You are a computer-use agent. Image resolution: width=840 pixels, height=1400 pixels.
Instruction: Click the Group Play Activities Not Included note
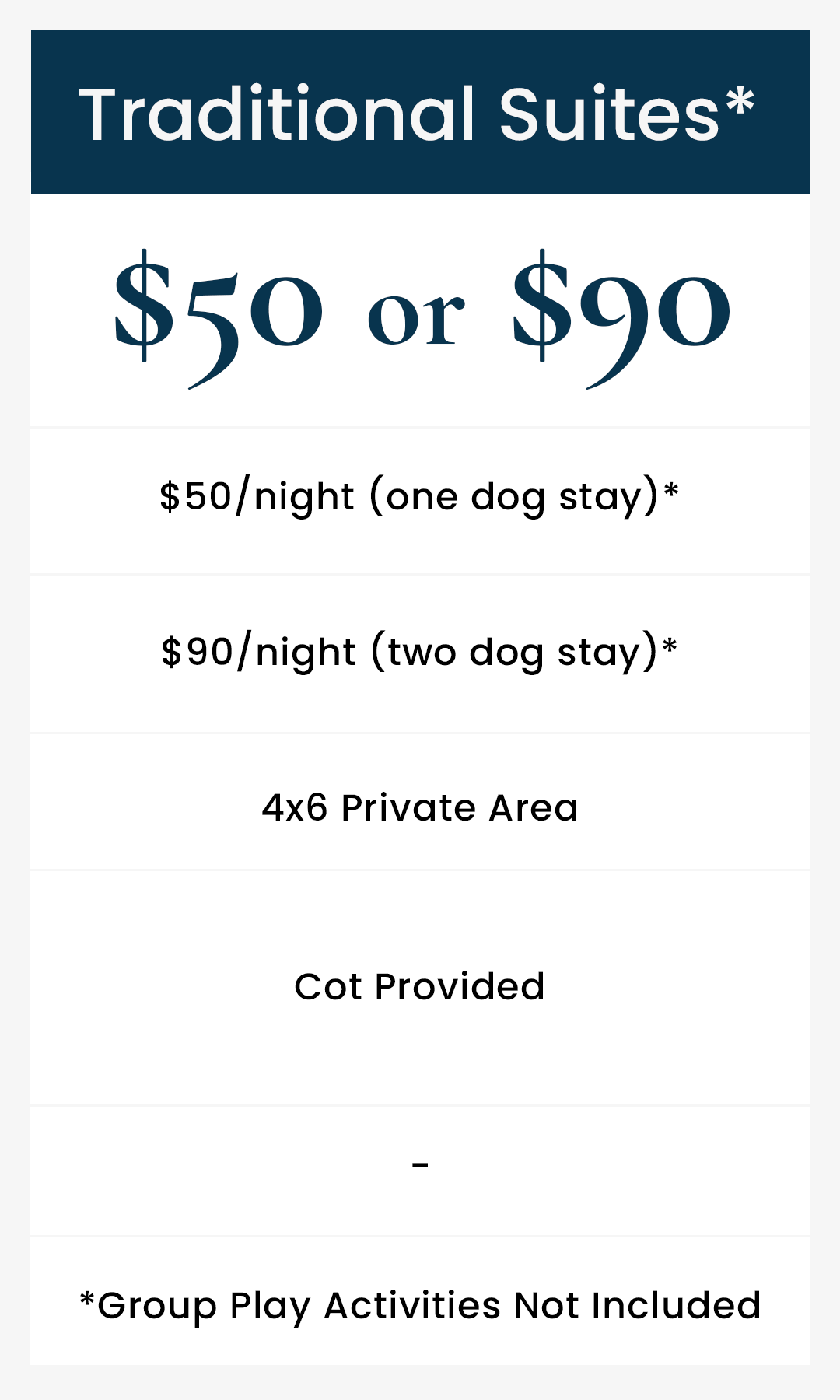coord(420,1306)
